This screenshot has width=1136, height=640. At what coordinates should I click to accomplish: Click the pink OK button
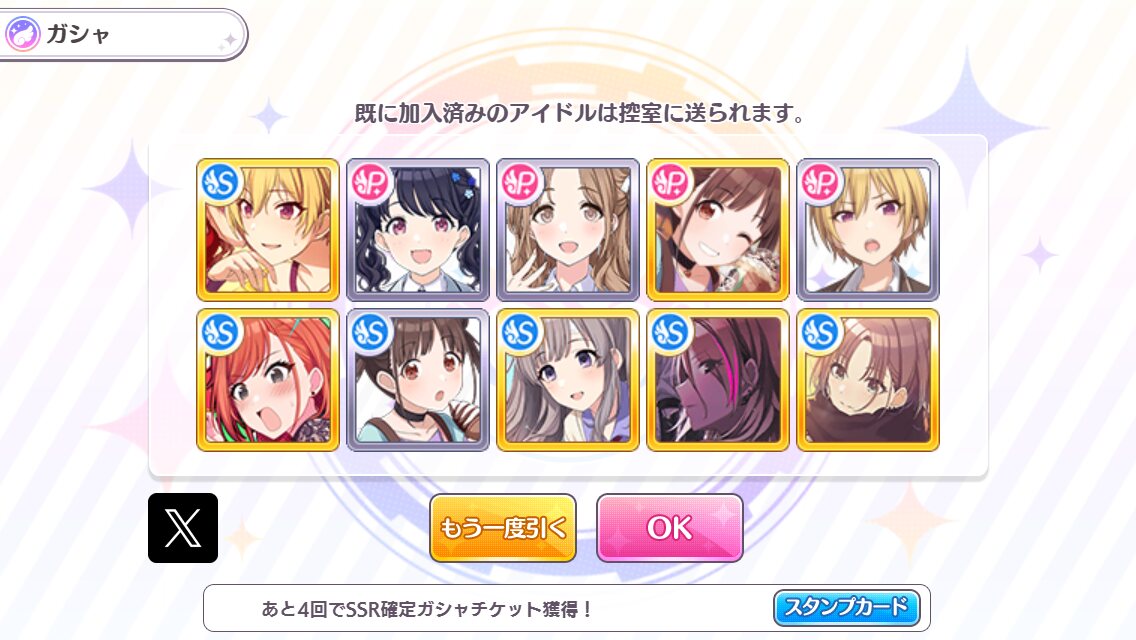[x=669, y=528]
